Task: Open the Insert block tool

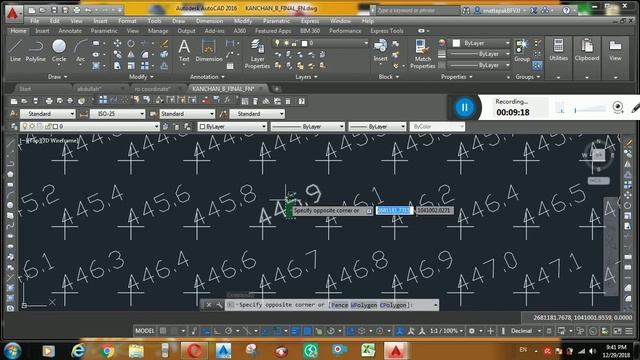Action: [380, 51]
